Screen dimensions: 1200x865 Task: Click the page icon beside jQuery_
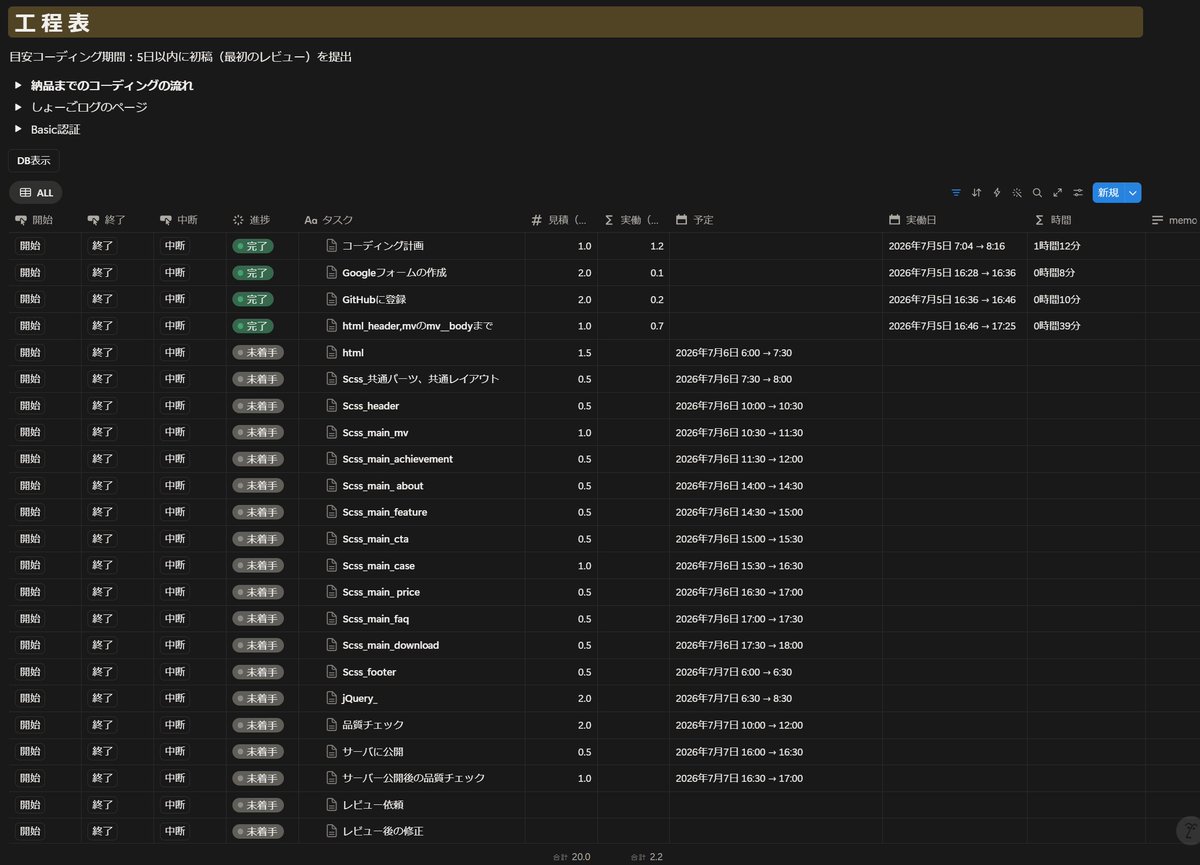pyautogui.click(x=333, y=698)
